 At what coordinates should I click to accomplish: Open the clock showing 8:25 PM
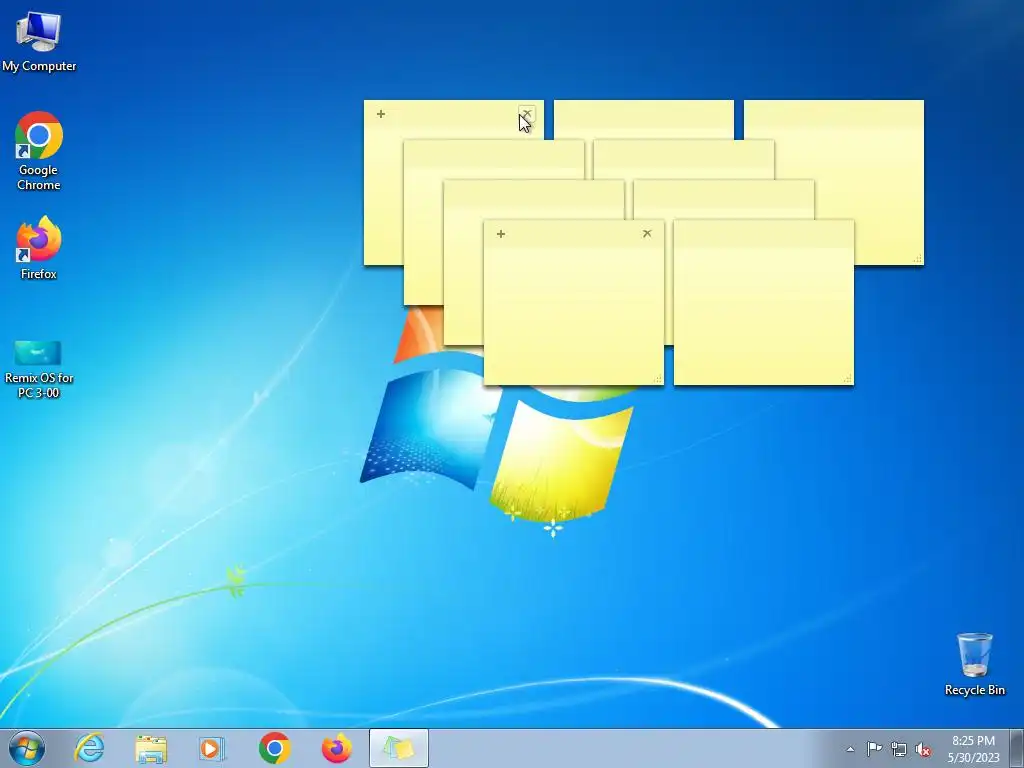[973, 749]
